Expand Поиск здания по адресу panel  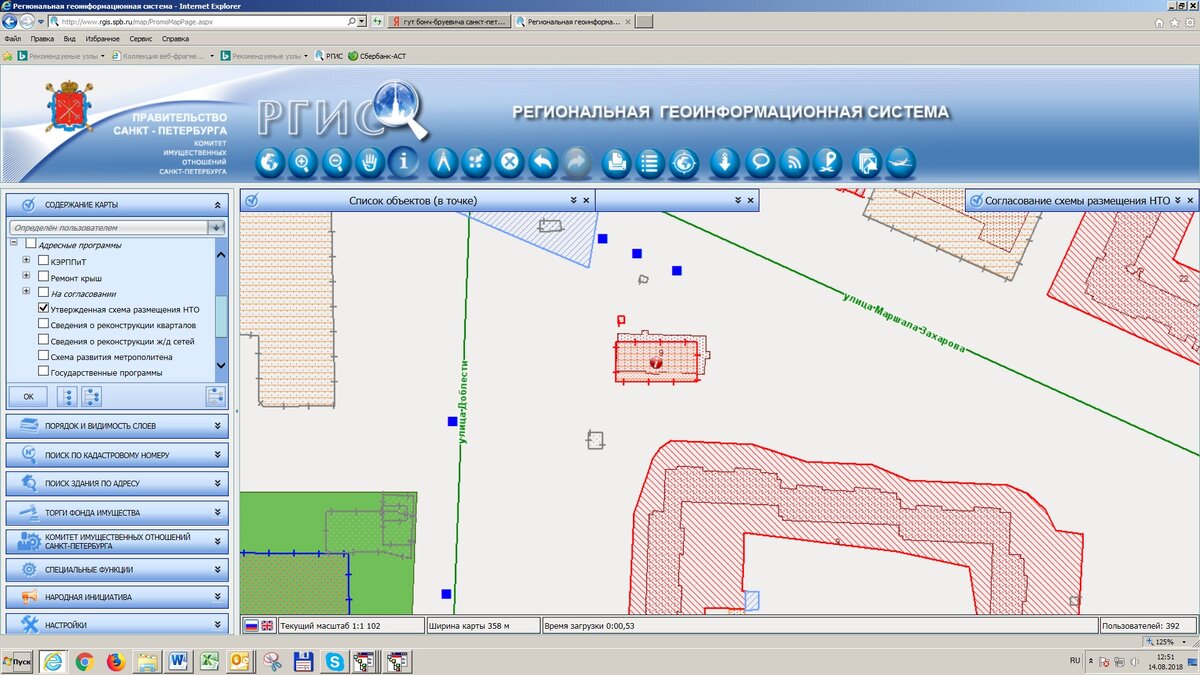pos(117,483)
